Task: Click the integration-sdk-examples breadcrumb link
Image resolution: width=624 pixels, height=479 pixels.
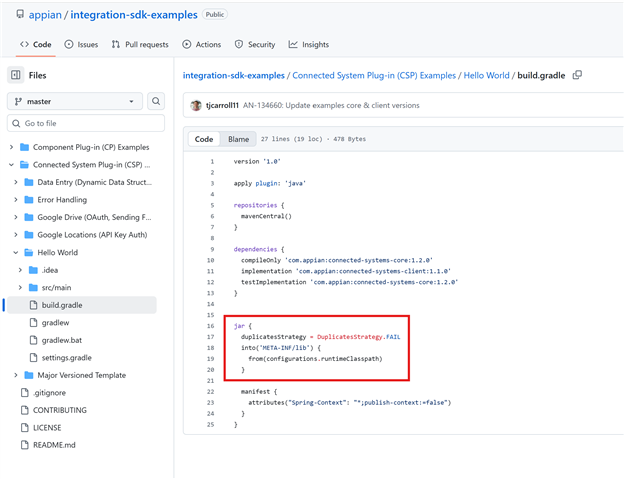Action: (234, 76)
